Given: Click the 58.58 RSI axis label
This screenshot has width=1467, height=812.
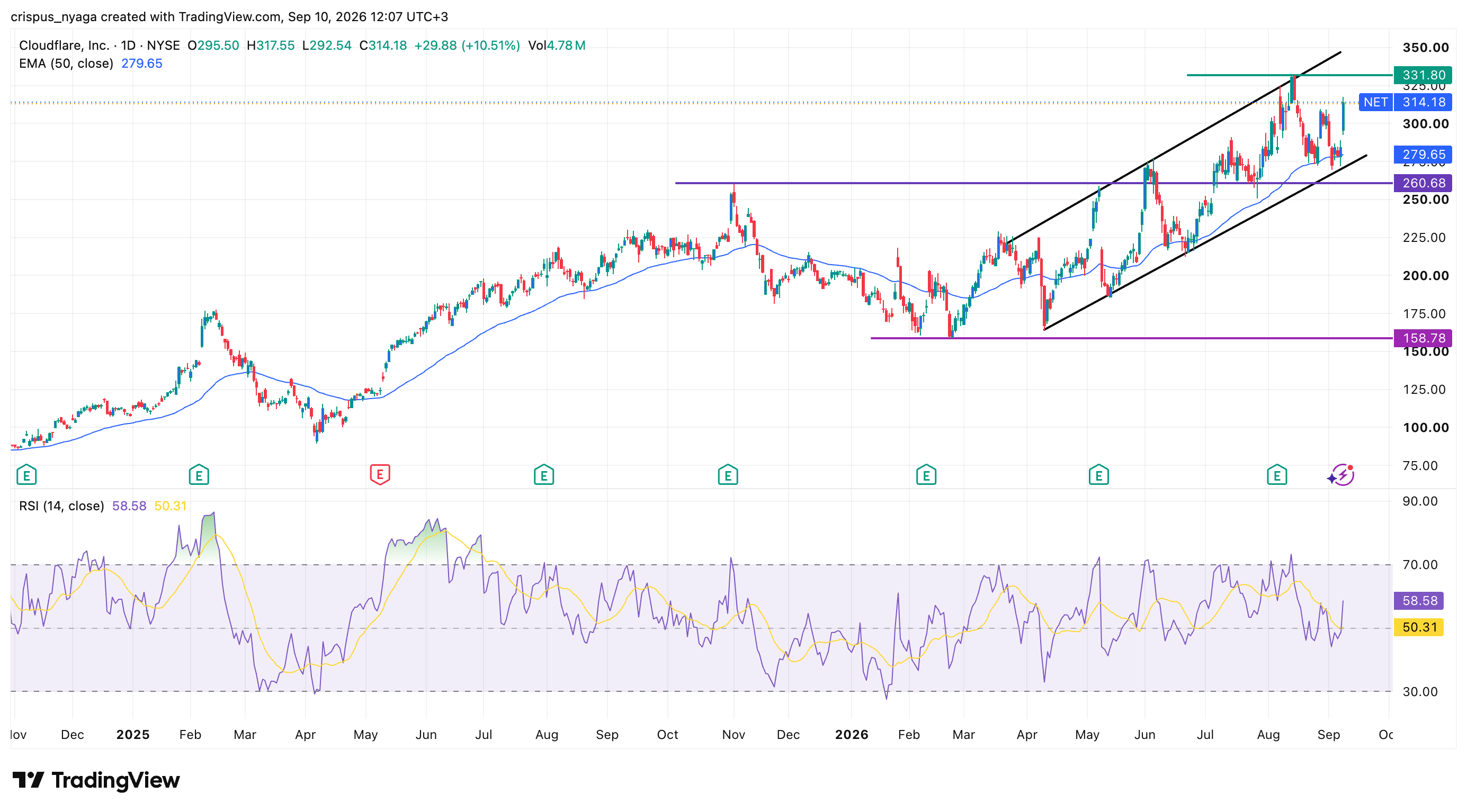Looking at the screenshot, I should click(1419, 600).
